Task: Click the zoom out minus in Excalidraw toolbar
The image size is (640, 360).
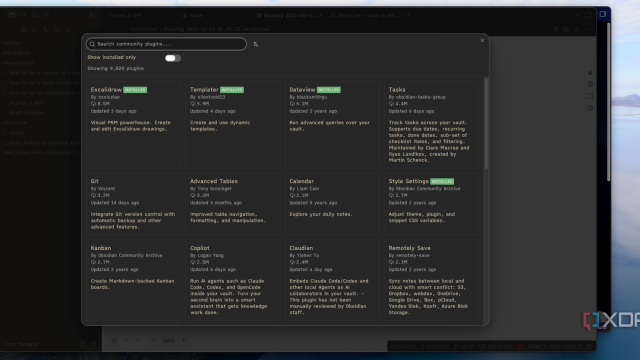Action: coord(154,340)
